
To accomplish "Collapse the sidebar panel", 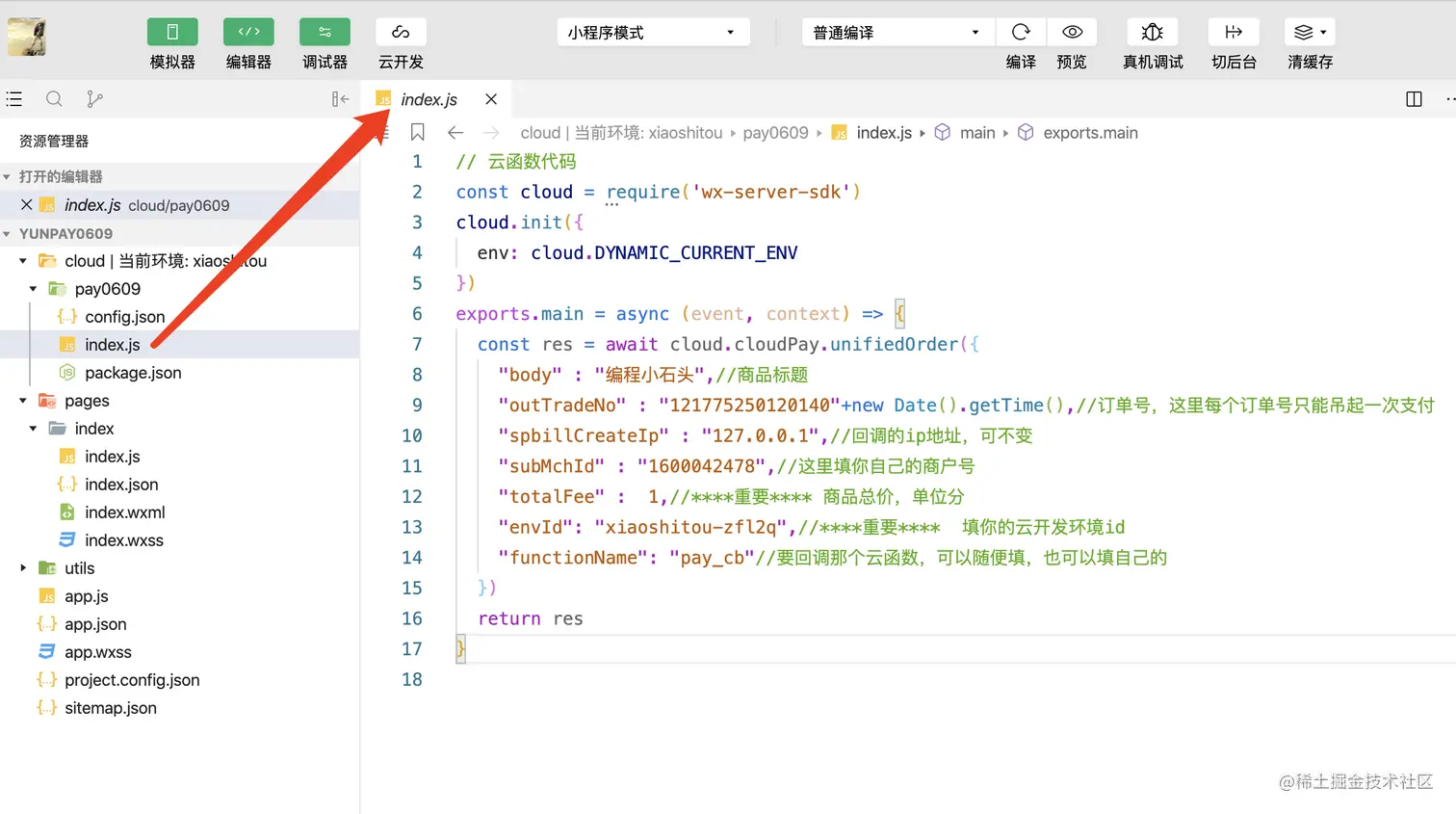I will pyautogui.click(x=340, y=99).
